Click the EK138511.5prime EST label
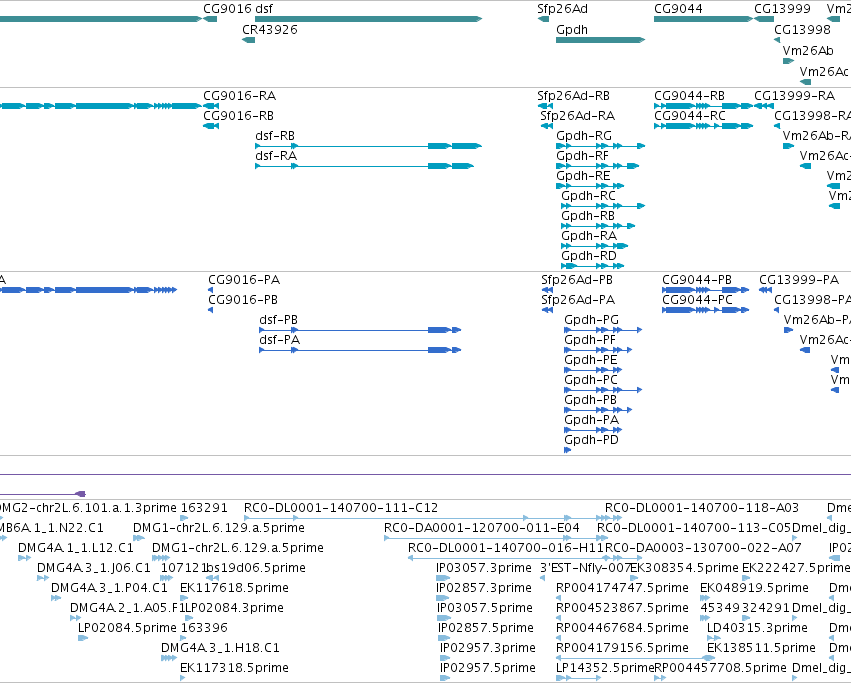851x683 pixels. (x=761, y=648)
